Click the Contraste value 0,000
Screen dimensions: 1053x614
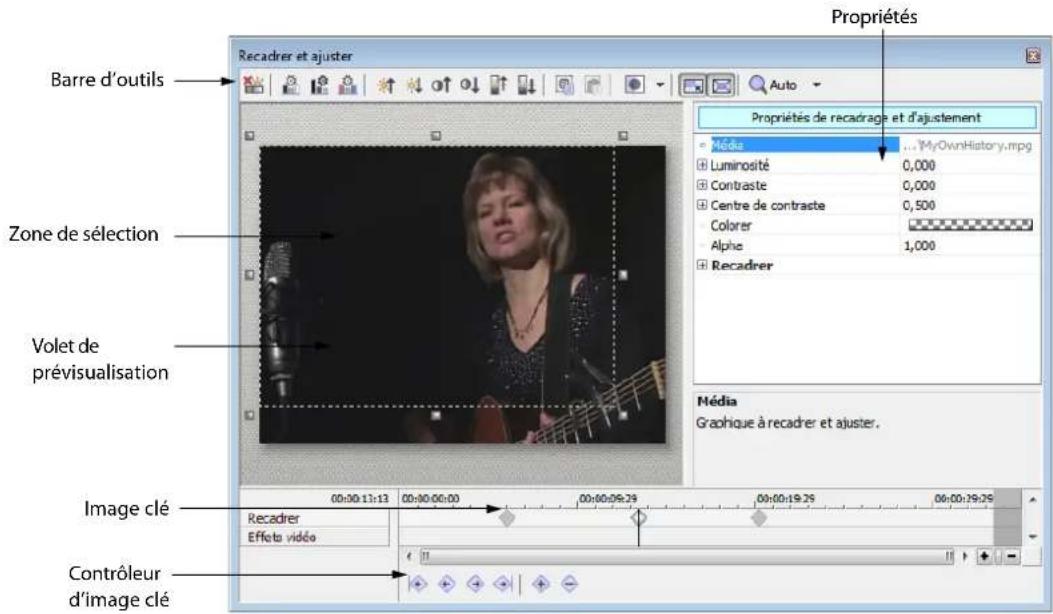pos(919,185)
